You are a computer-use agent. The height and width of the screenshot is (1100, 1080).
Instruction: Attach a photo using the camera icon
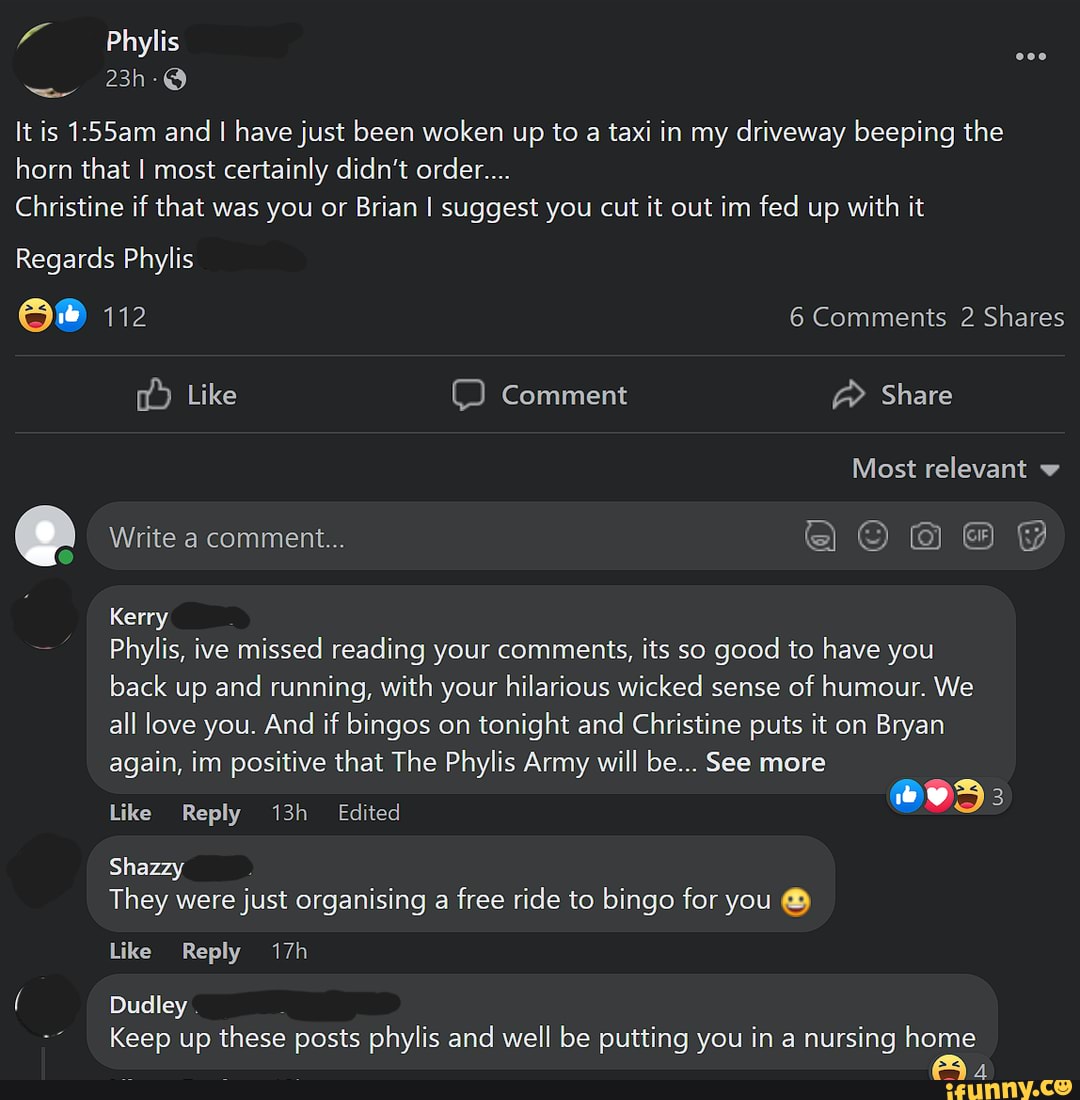(x=925, y=538)
